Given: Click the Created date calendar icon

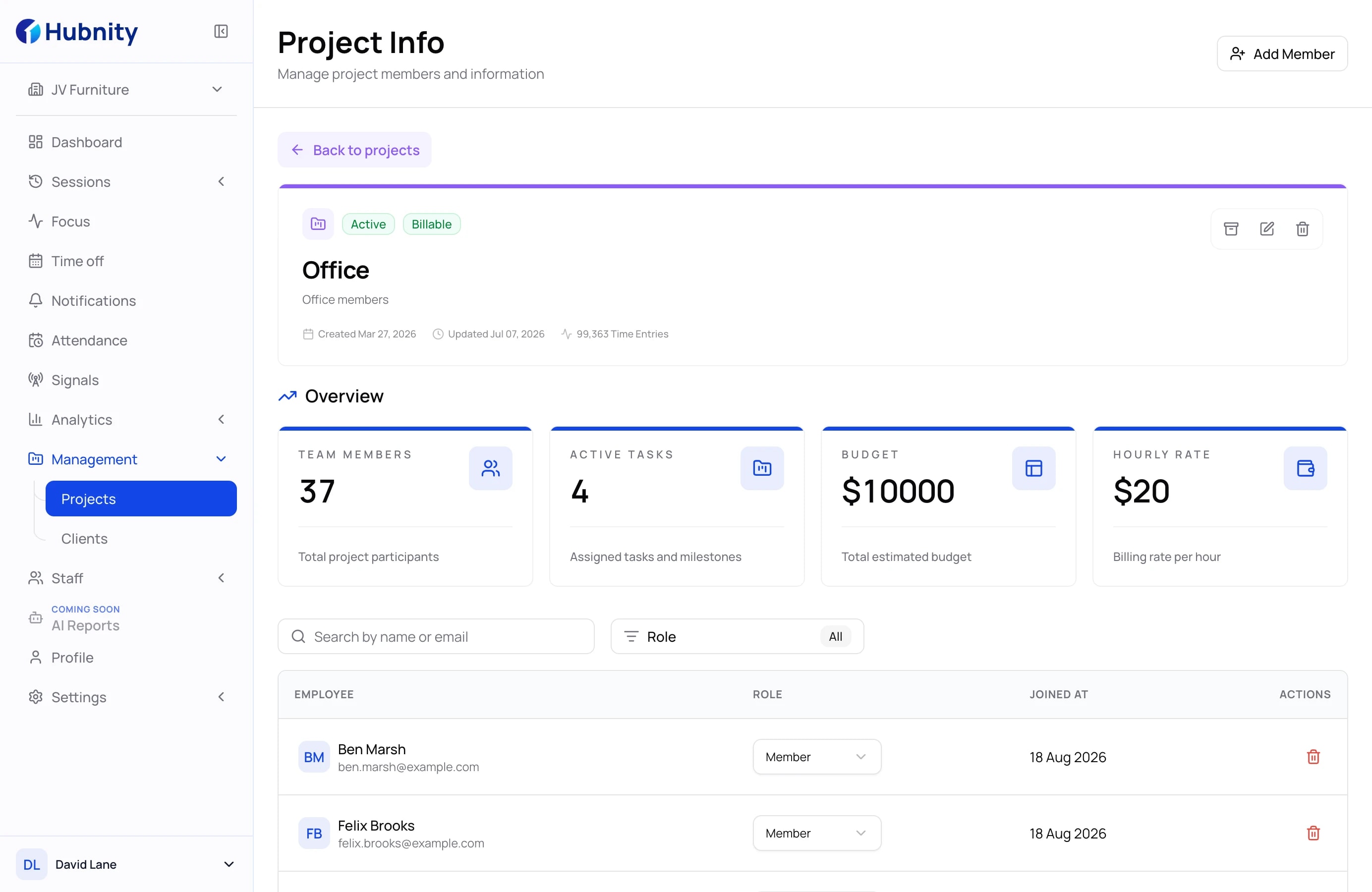Looking at the screenshot, I should (x=308, y=334).
